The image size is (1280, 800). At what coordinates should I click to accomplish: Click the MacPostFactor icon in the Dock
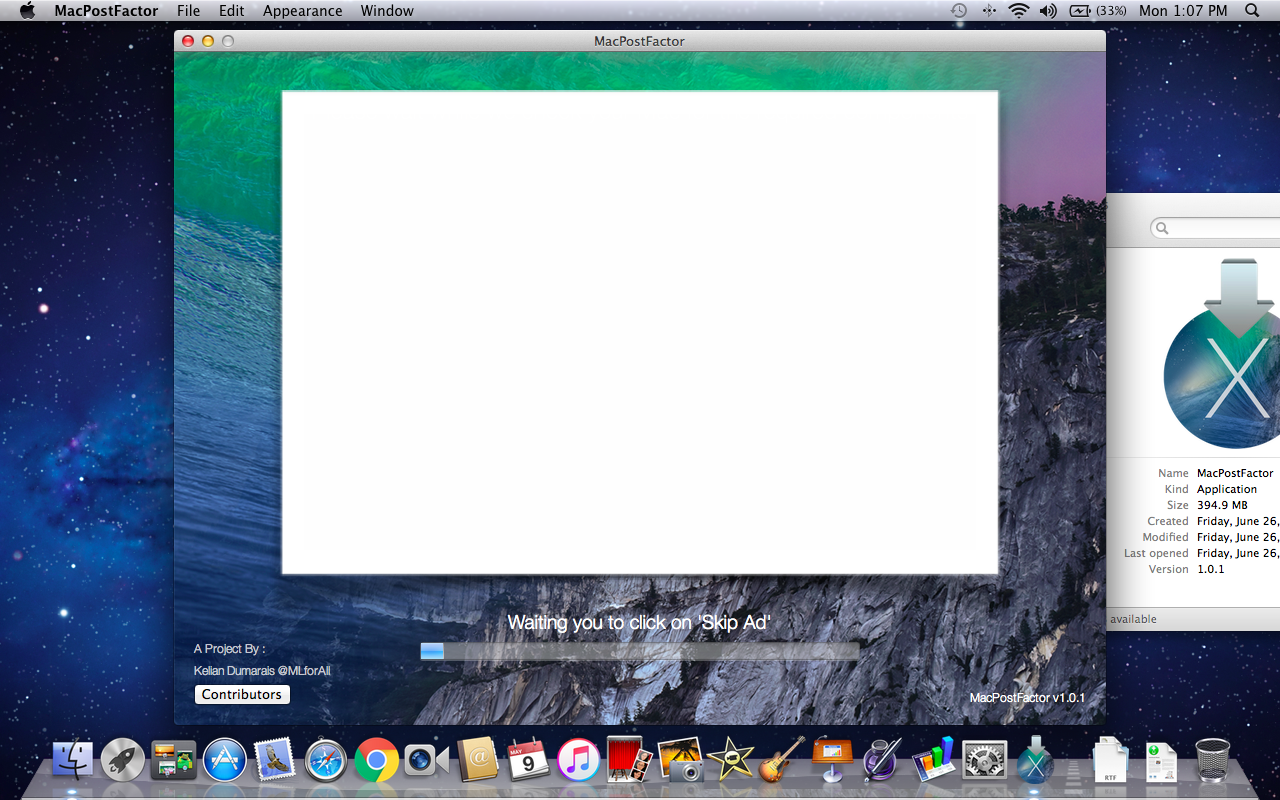tap(1035, 760)
